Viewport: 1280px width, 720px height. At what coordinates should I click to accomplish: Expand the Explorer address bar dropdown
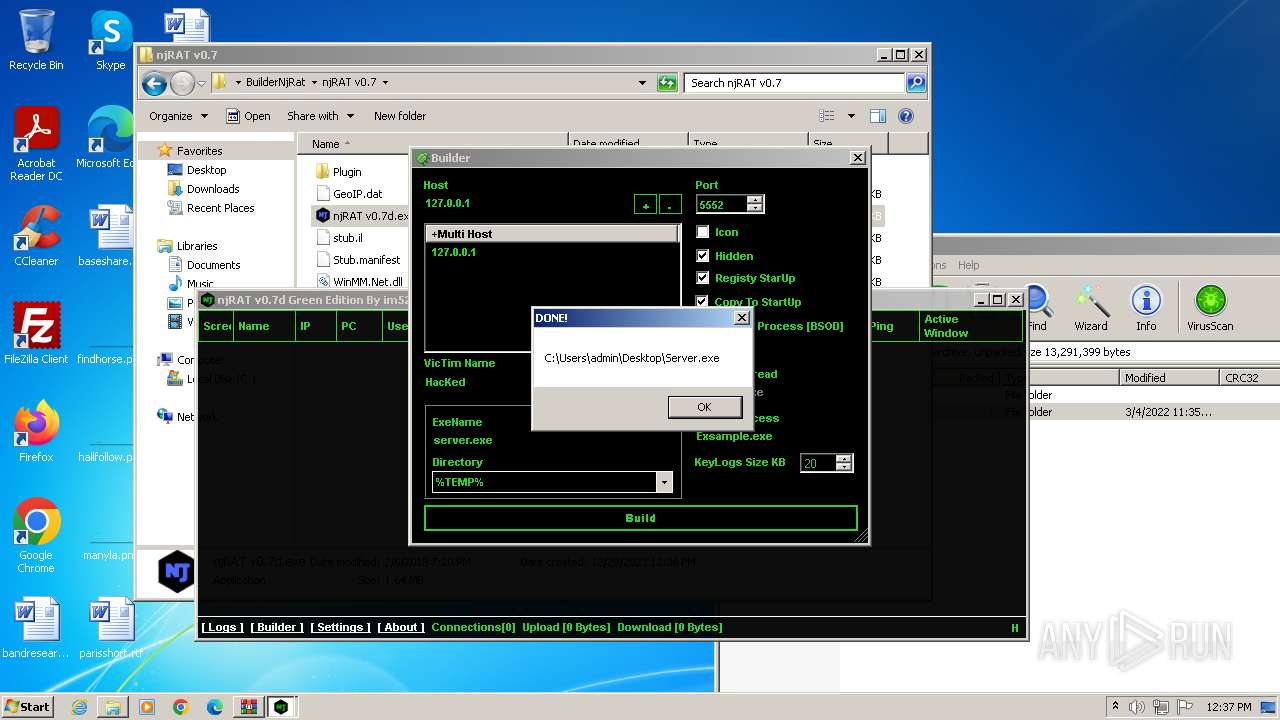click(642, 83)
